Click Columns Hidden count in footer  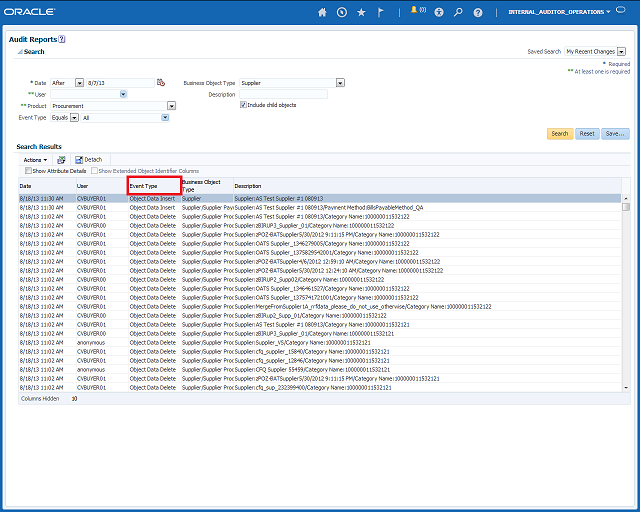[x=74, y=398]
